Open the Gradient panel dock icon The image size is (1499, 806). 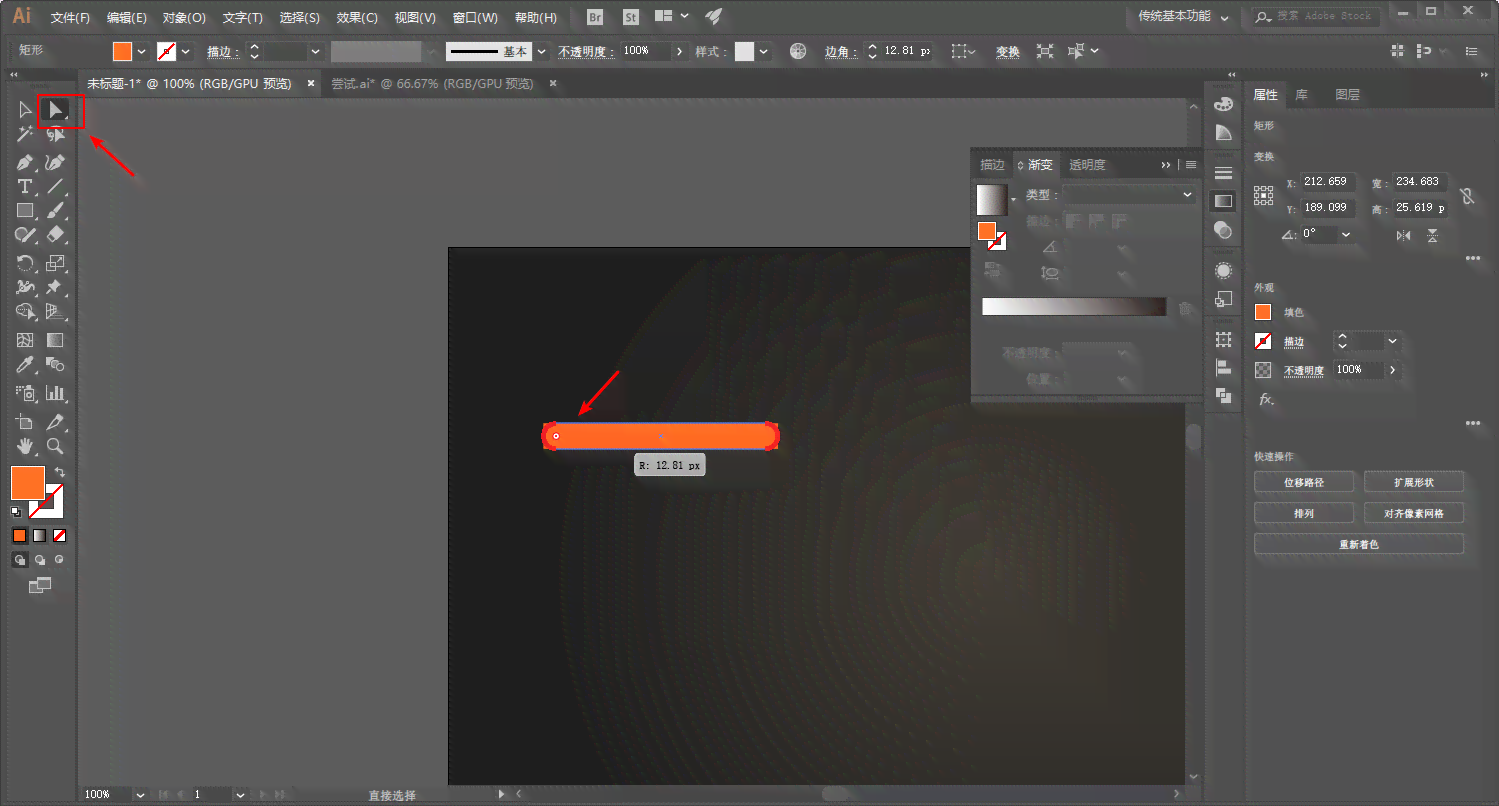[1223, 201]
